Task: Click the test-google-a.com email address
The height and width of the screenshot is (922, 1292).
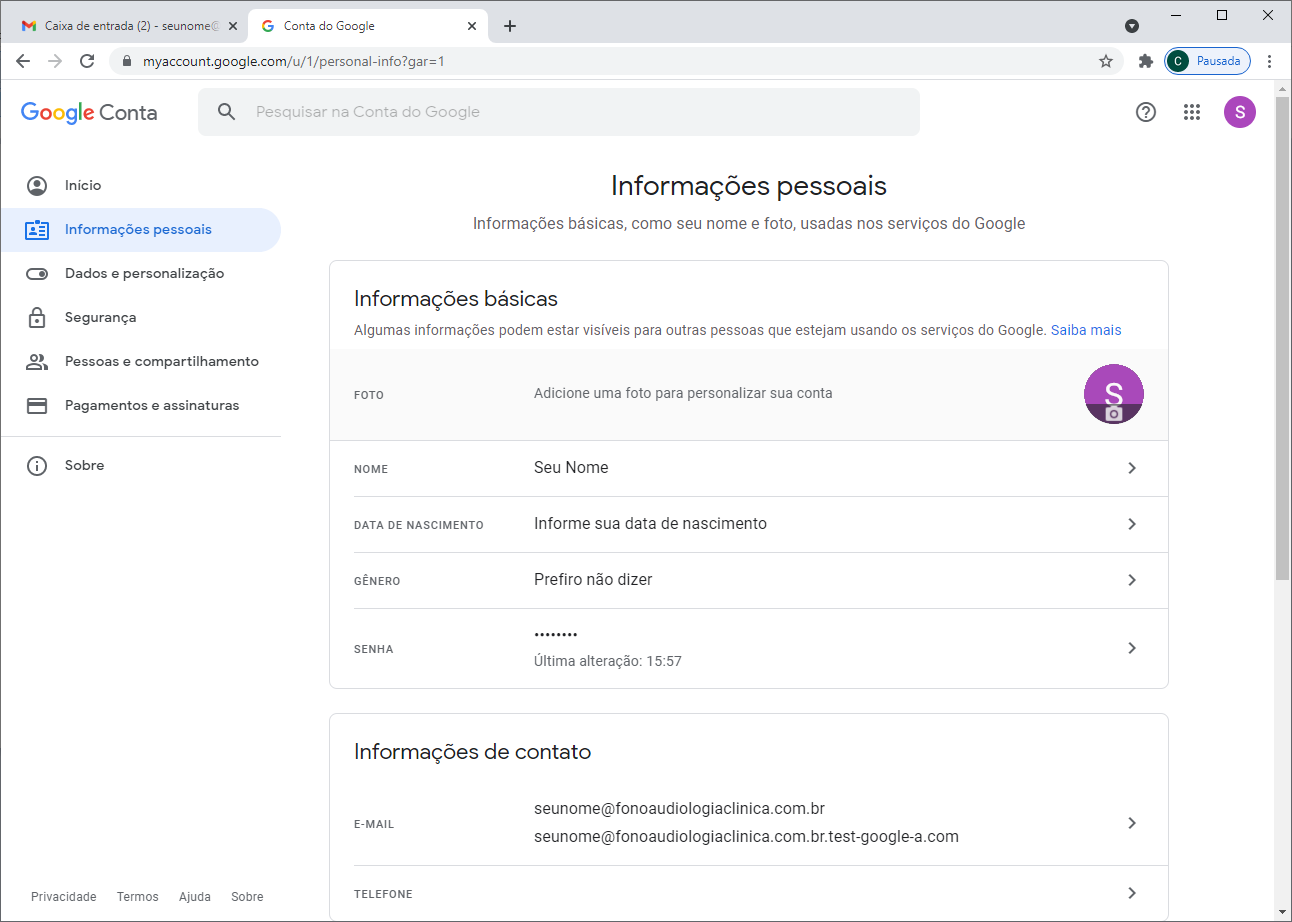Action: click(x=746, y=836)
